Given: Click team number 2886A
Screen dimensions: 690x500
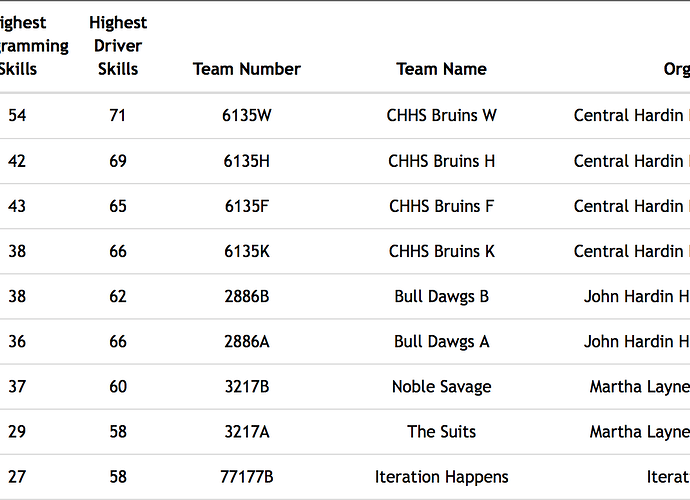Looking at the screenshot, I should pos(246,341).
